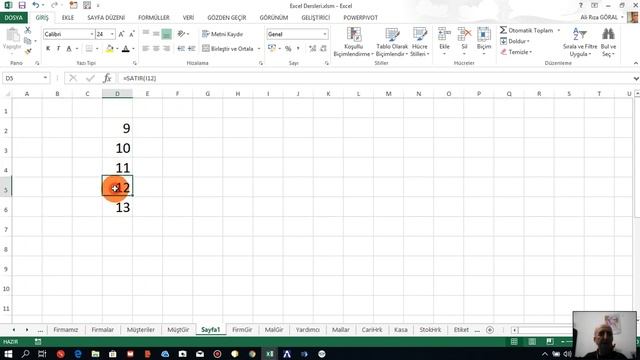Toggle center text horizontally

tap(156, 49)
